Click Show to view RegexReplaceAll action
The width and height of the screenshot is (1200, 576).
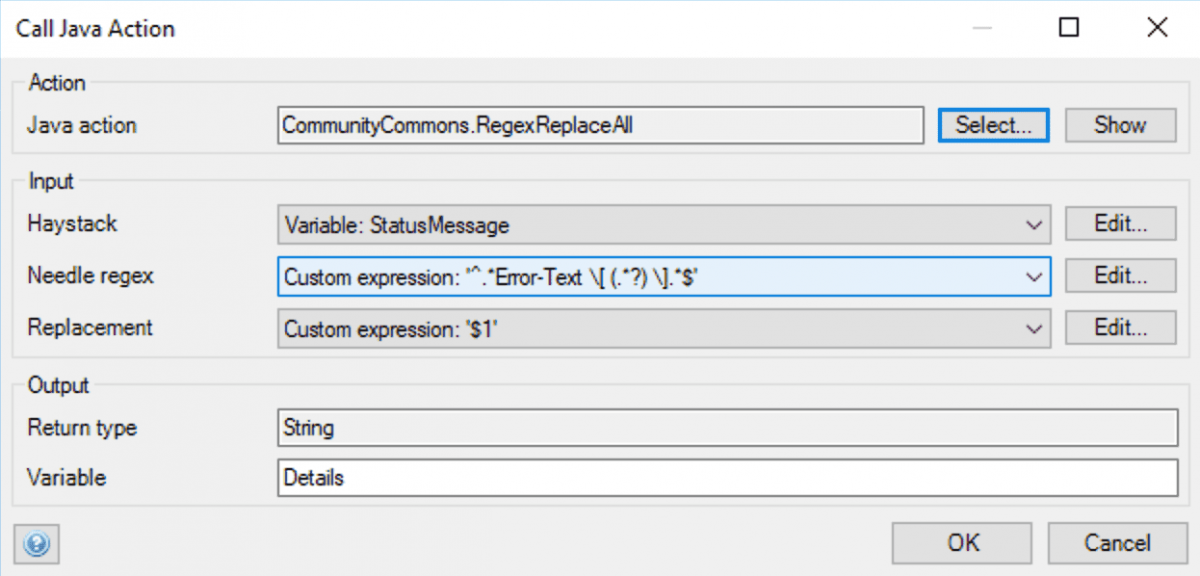(1120, 125)
